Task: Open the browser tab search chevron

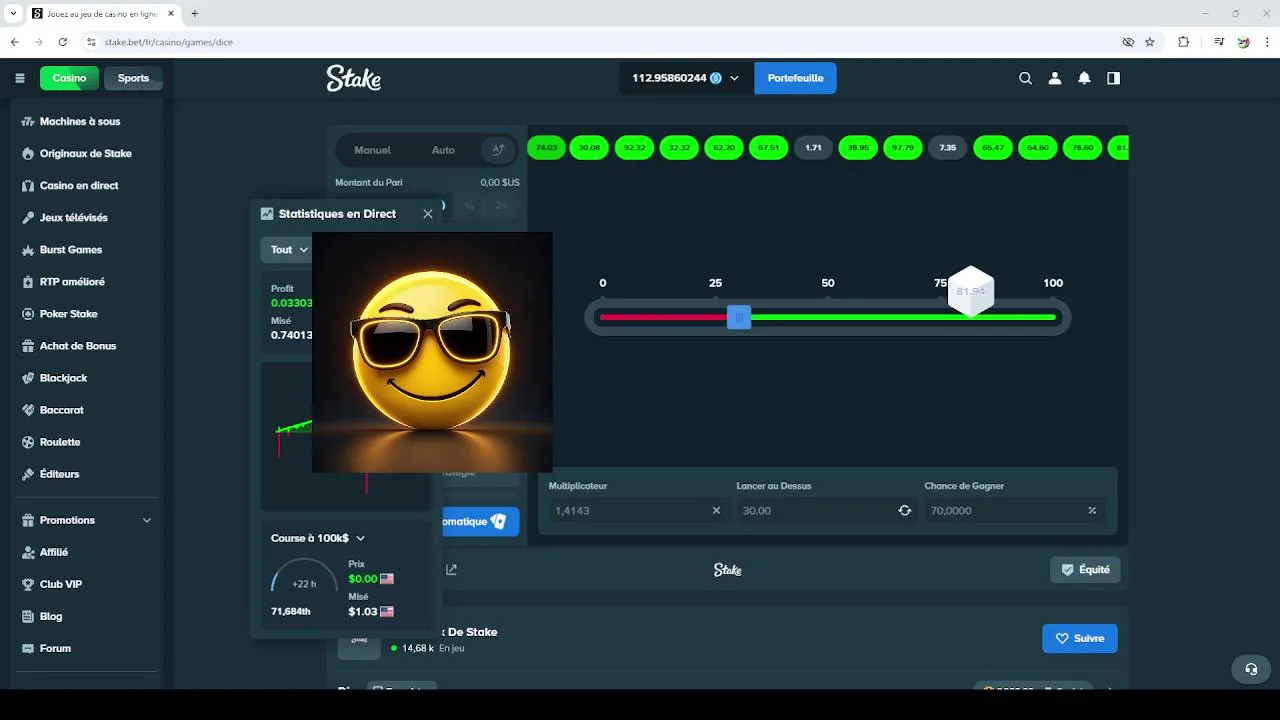Action: tap(13, 13)
